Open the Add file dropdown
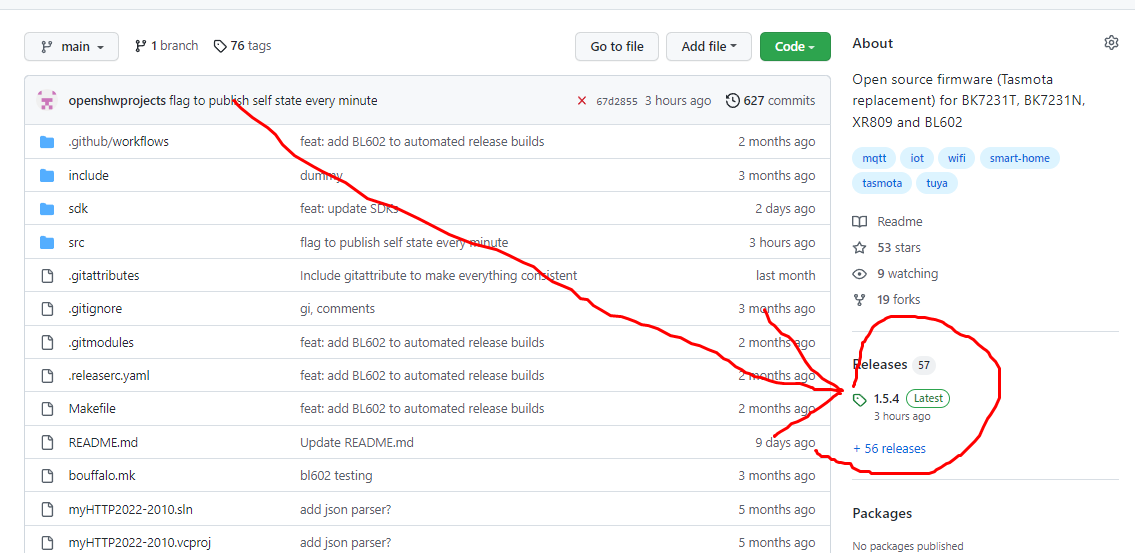Image resolution: width=1135 pixels, height=553 pixels. (709, 46)
